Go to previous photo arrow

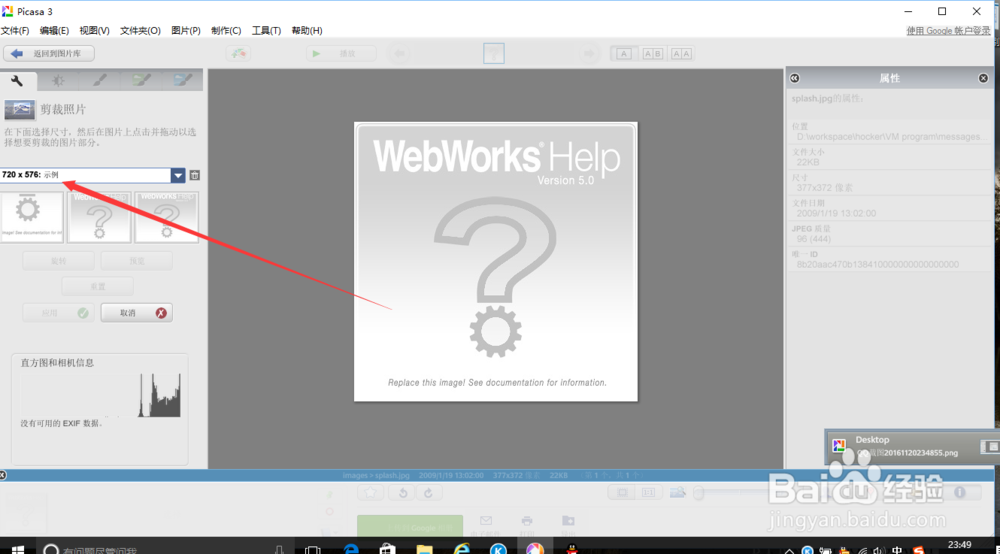click(400, 54)
